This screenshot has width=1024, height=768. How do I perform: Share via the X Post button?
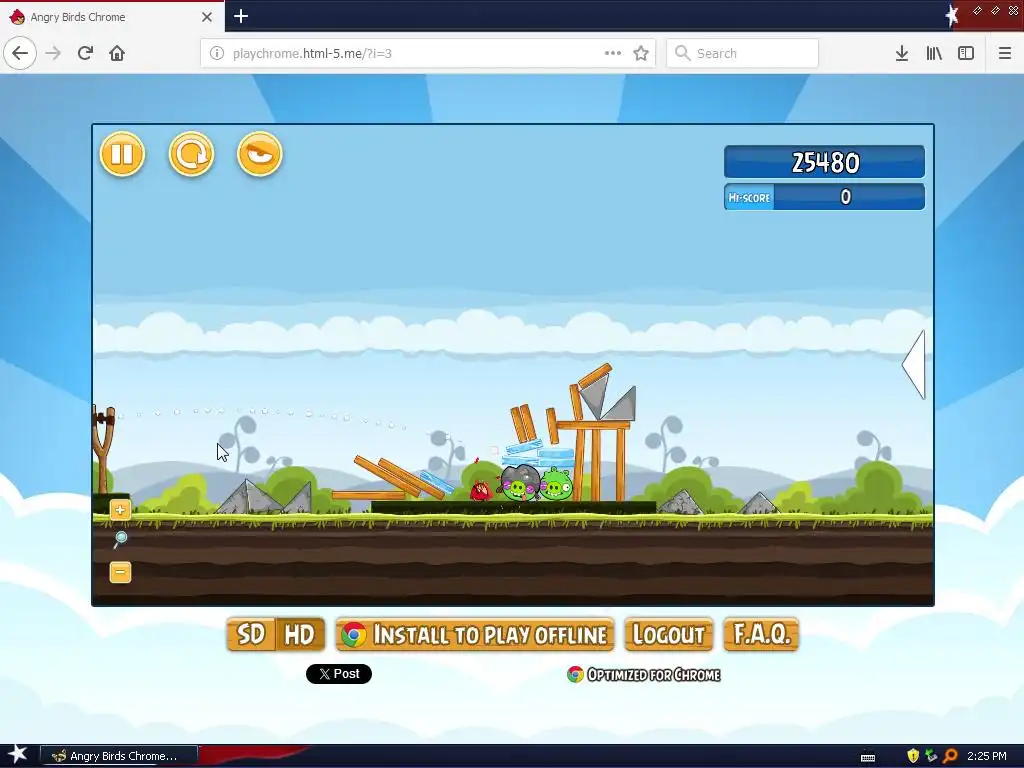(x=339, y=674)
